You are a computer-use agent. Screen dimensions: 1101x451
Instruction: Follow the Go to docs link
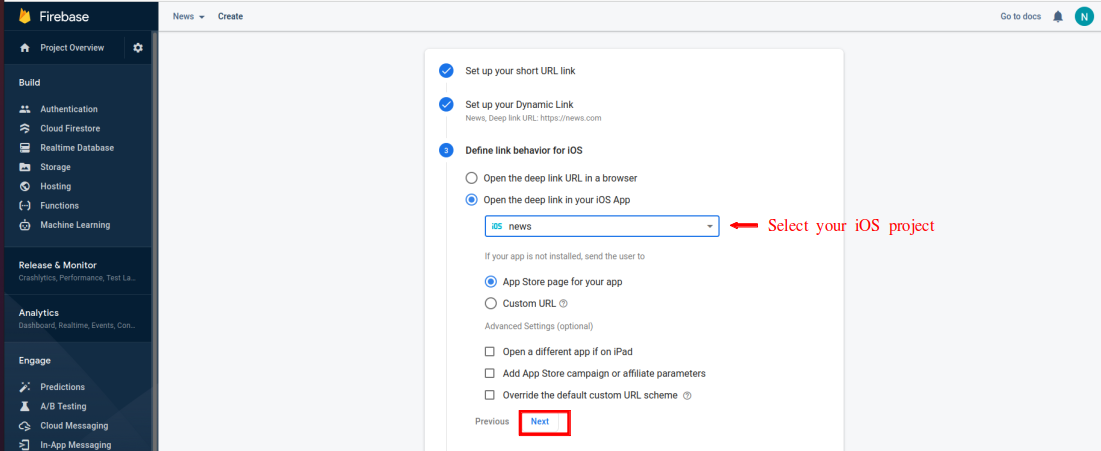click(1020, 17)
